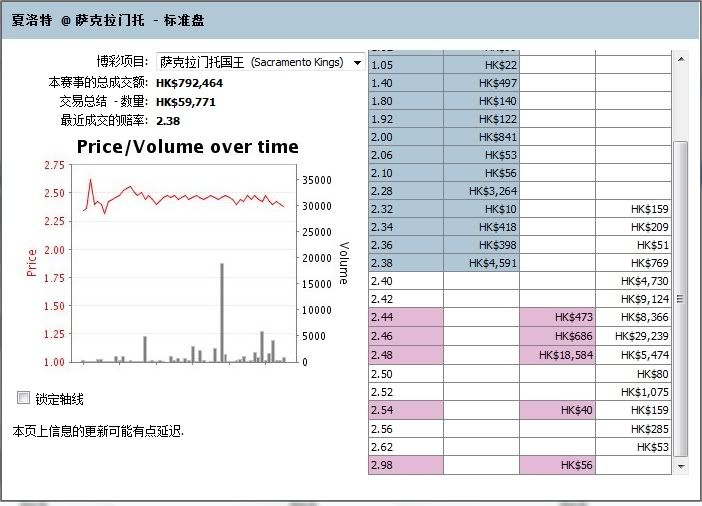Click the odds table scroll up arrow
This screenshot has width=702, height=506.
[682, 59]
